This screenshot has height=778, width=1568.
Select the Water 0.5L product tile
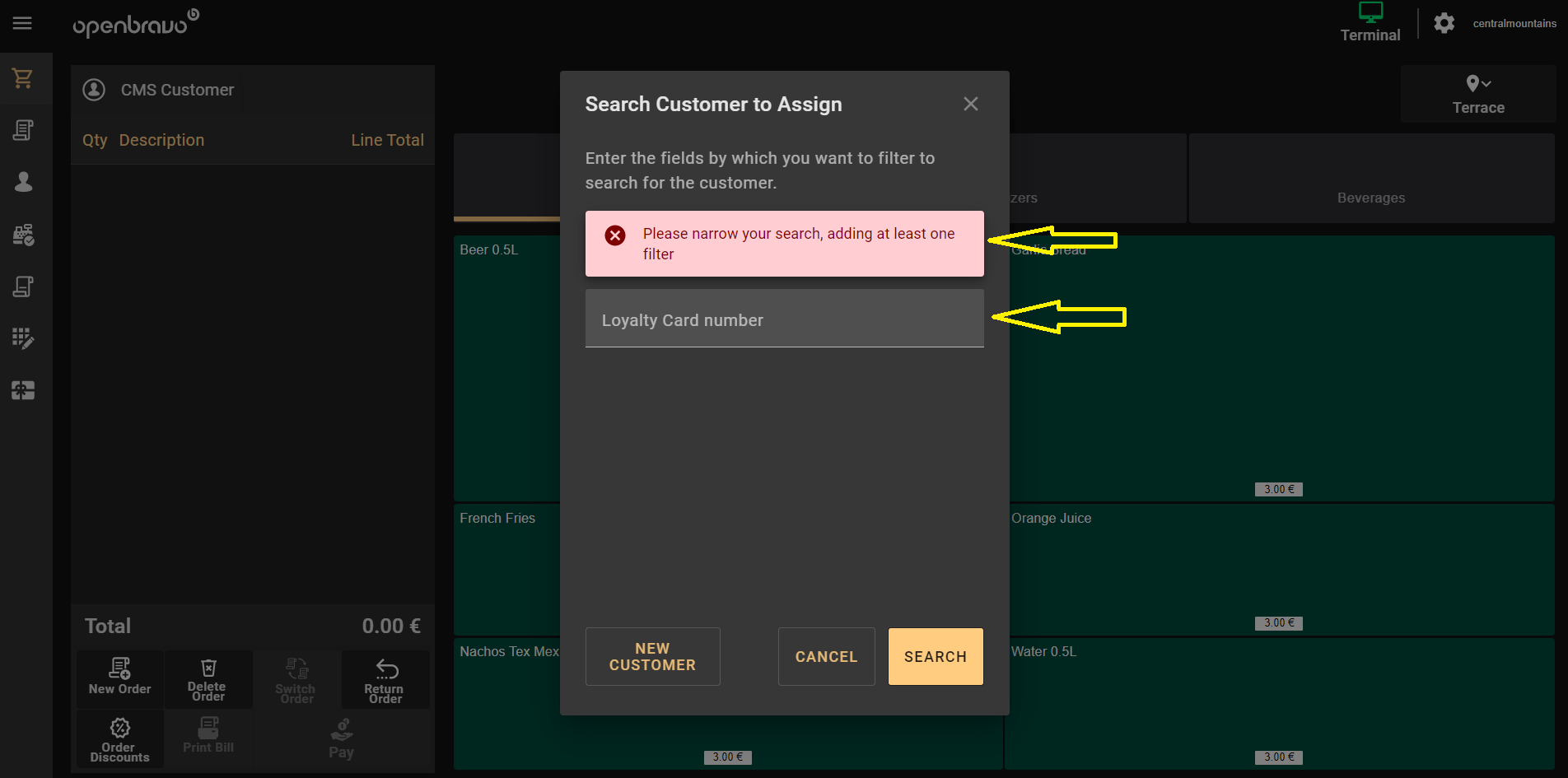[1280, 703]
